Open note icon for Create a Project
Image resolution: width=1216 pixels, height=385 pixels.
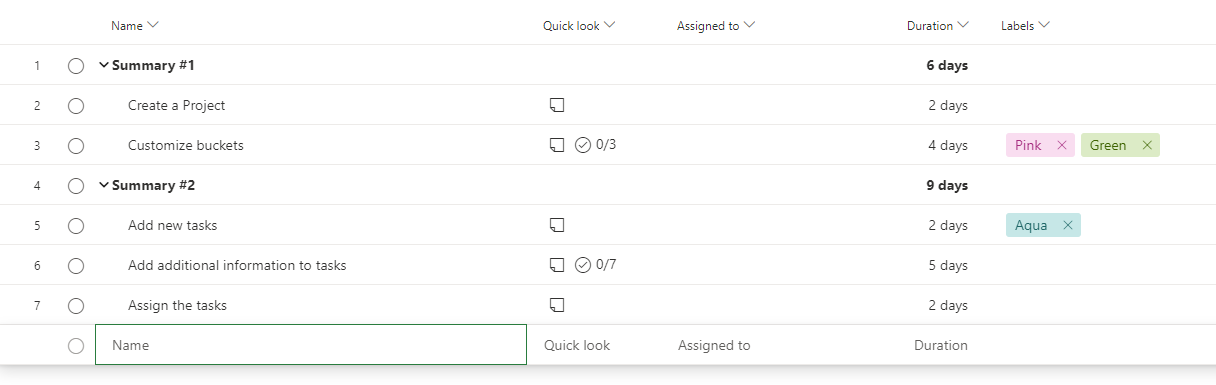click(x=557, y=105)
